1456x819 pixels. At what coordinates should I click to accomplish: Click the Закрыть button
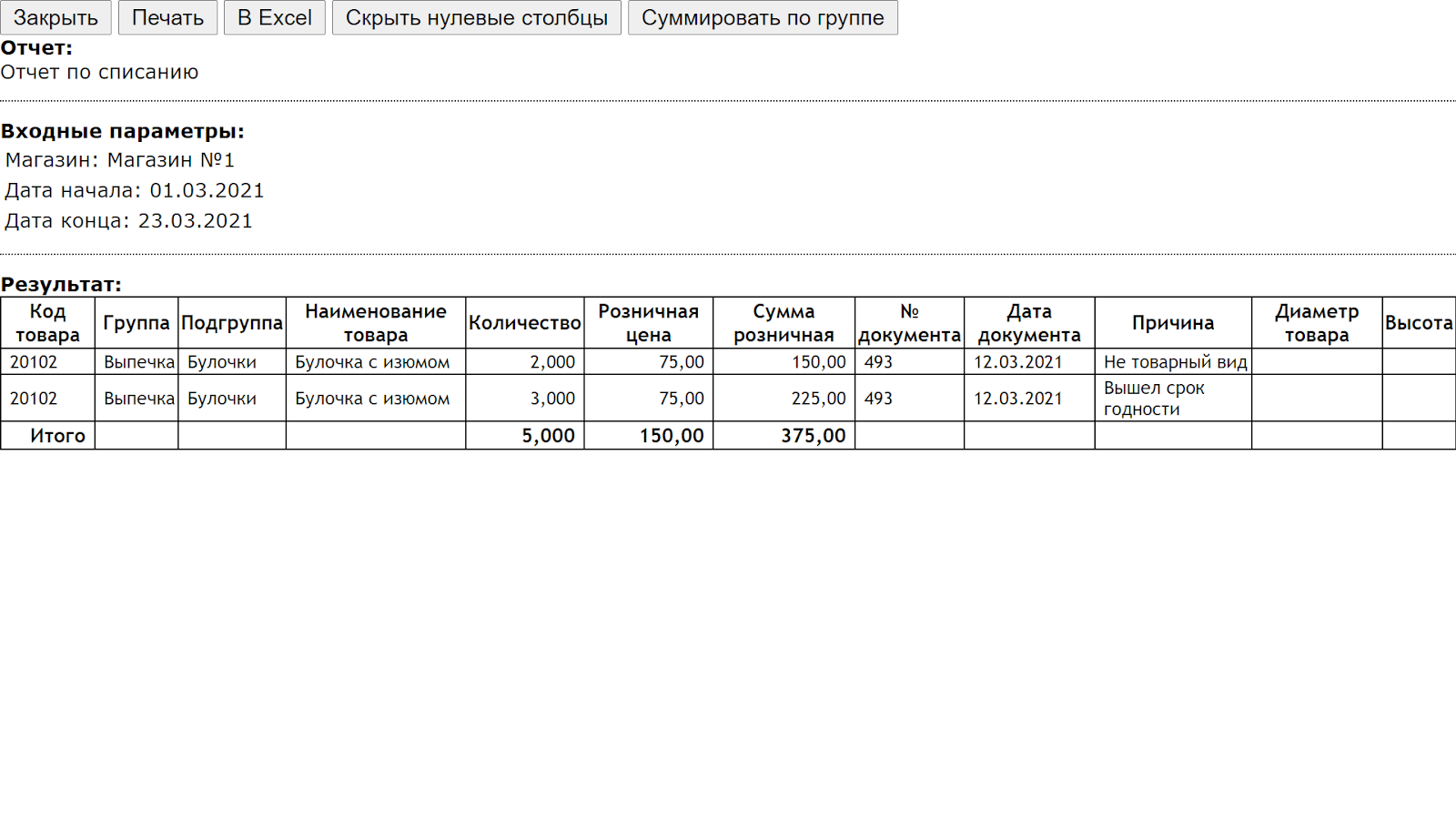[x=56, y=17]
